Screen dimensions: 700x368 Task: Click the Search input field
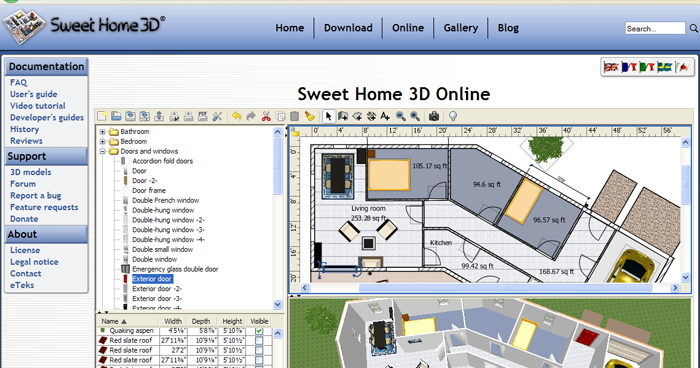655,29
